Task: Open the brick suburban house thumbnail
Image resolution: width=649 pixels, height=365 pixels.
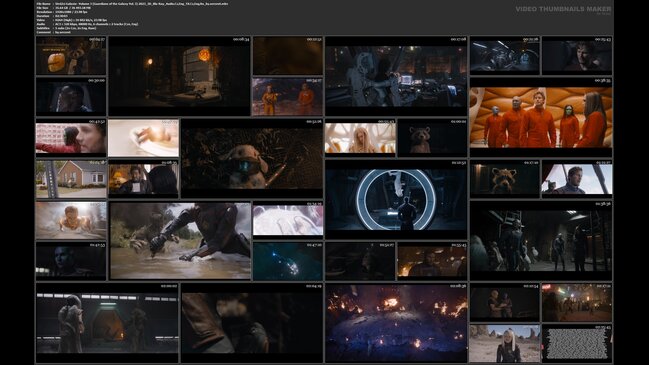Action: [71, 179]
